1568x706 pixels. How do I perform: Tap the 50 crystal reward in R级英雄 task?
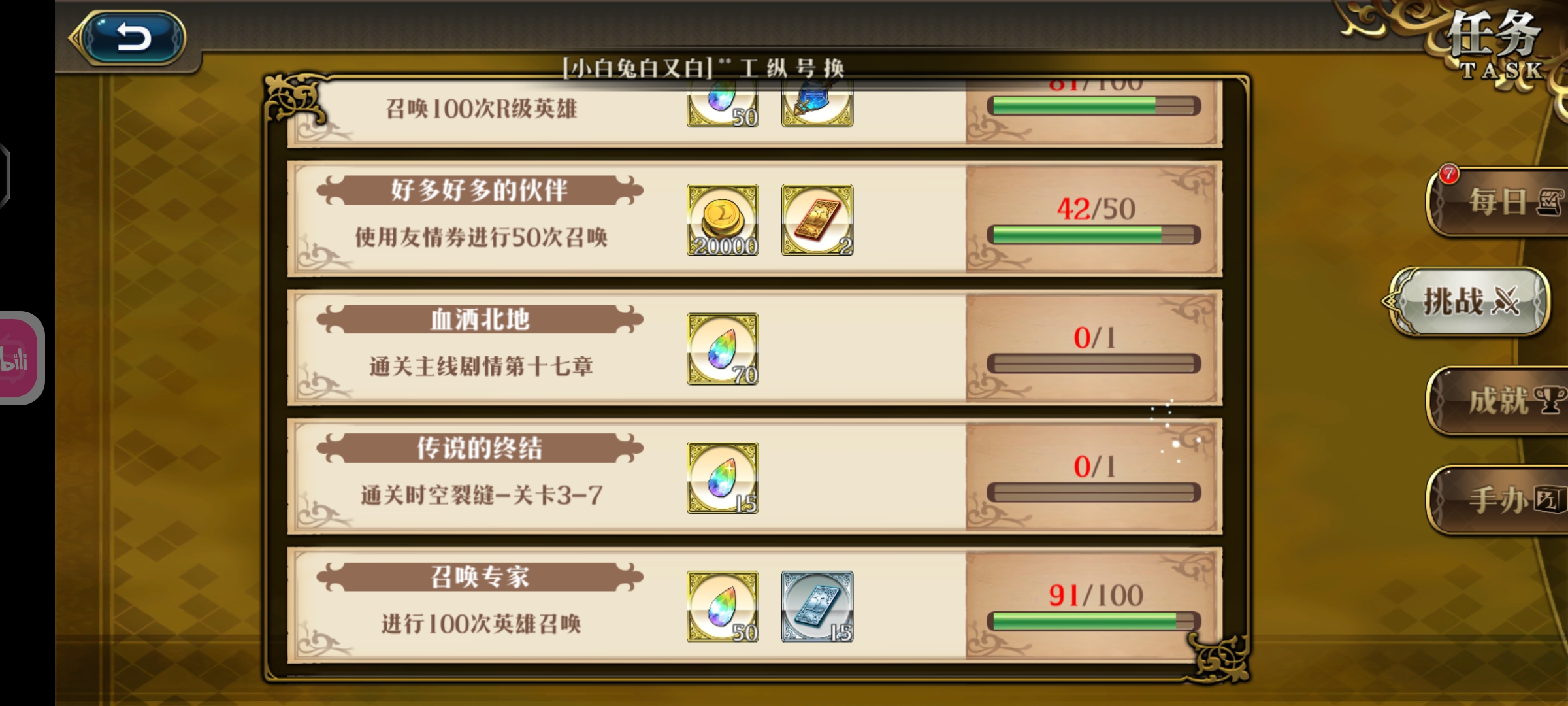coord(723,105)
